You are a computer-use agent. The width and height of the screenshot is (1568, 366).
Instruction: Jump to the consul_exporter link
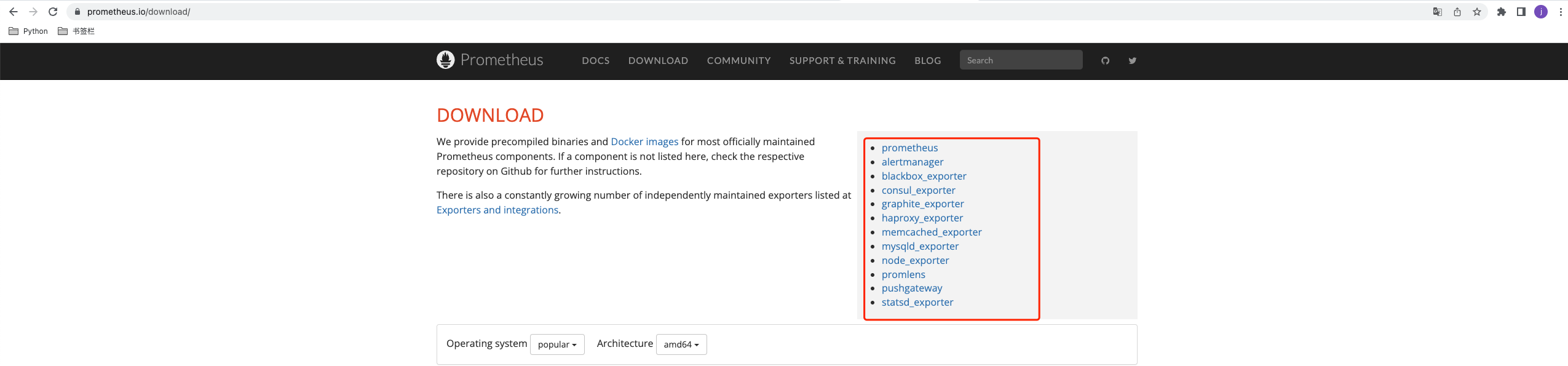(919, 190)
